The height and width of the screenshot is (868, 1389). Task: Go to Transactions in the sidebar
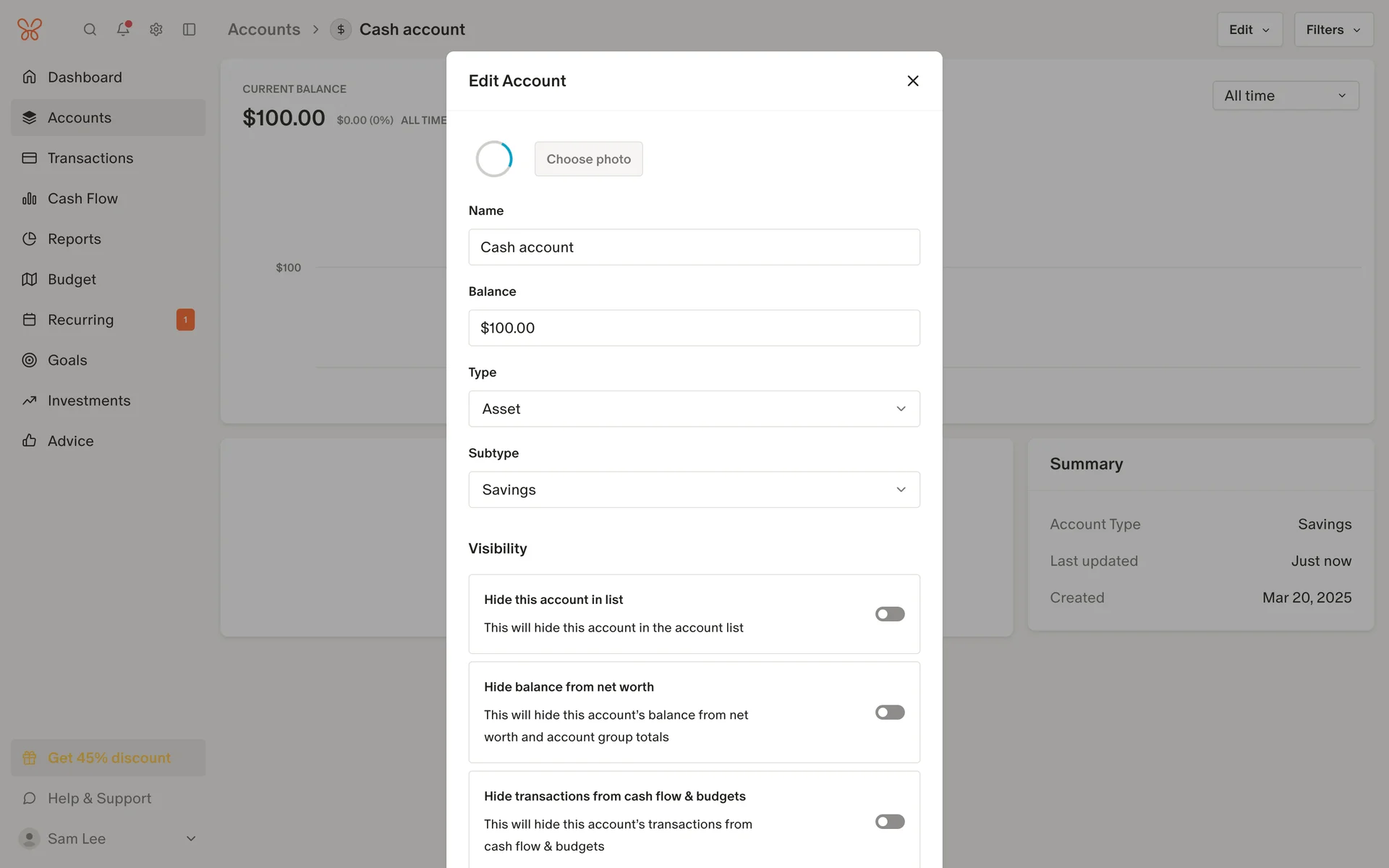pos(90,158)
